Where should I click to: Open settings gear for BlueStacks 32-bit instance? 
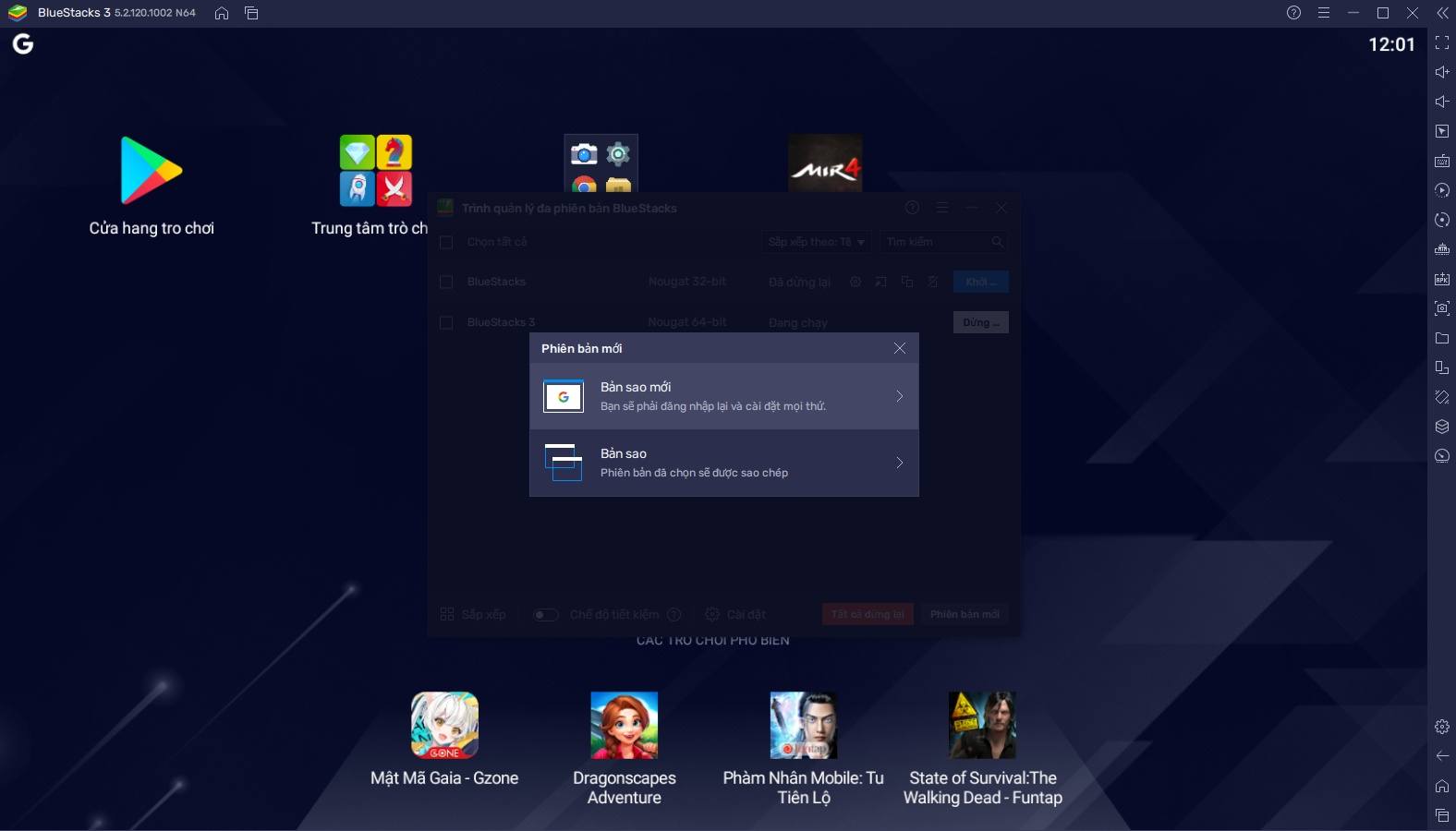[x=855, y=282]
